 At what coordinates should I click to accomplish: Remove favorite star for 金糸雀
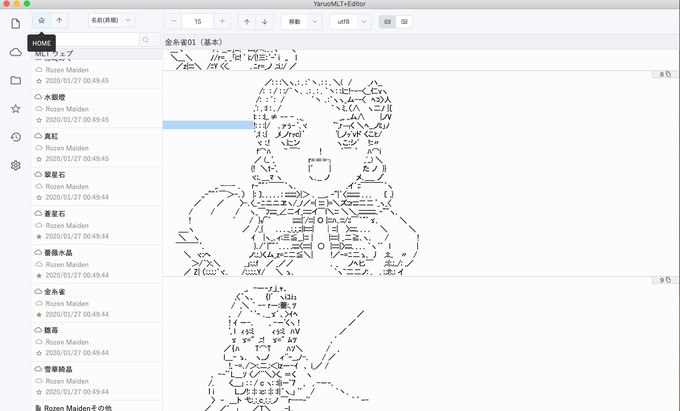(x=39, y=315)
